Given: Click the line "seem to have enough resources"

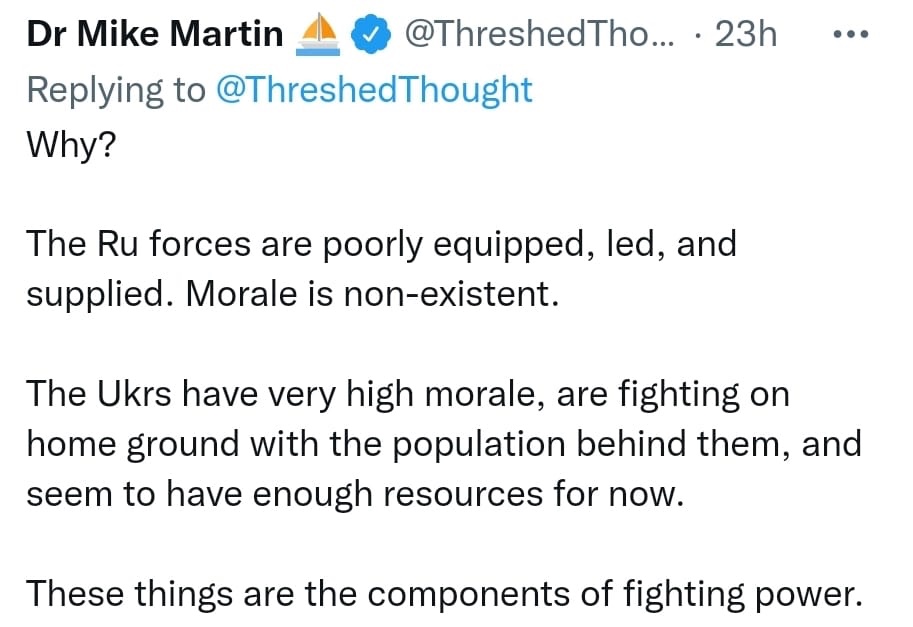Looking at the screenshot, I should click(x=354, y=494).
